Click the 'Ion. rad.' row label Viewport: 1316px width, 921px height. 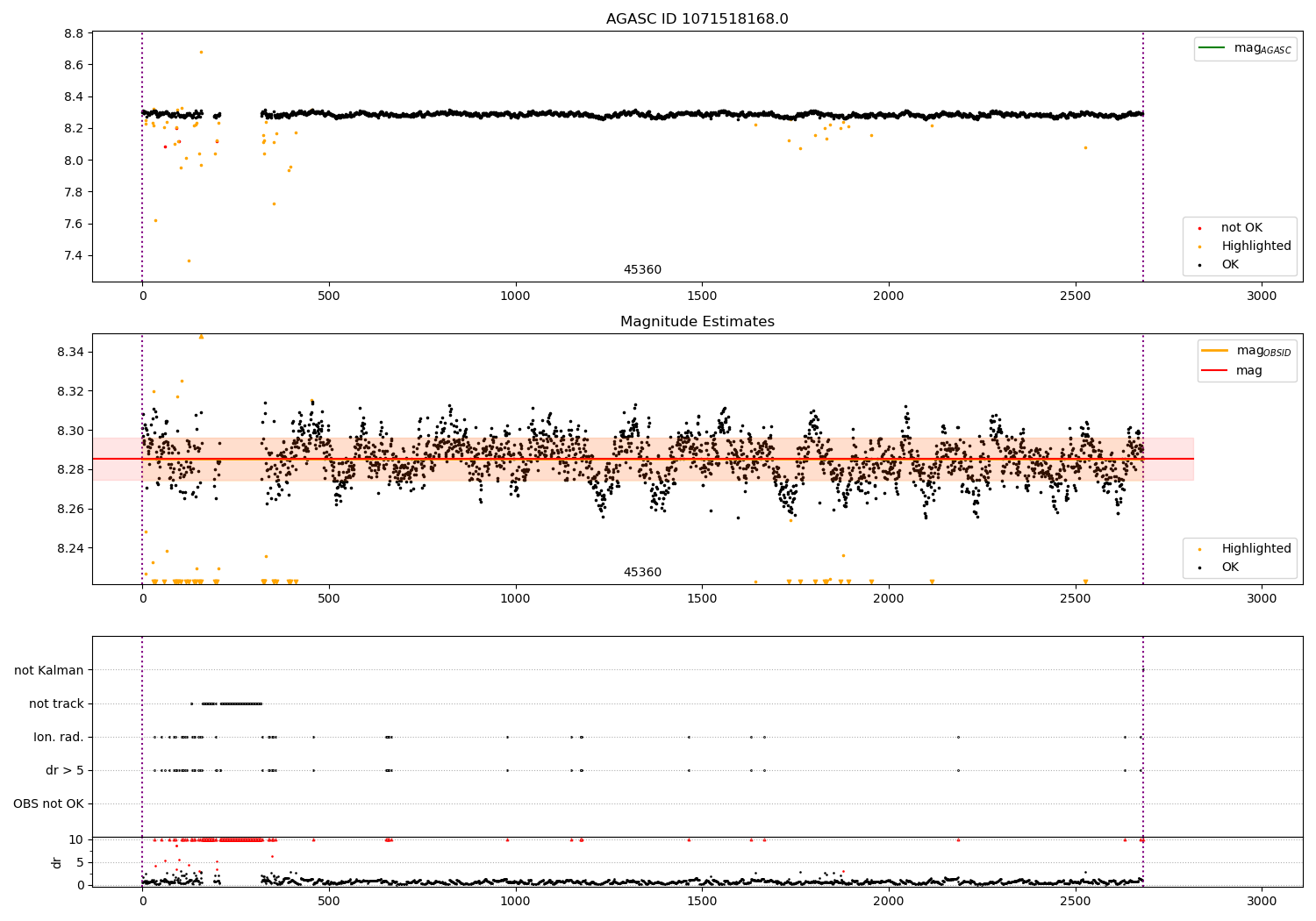click(59, 737)
